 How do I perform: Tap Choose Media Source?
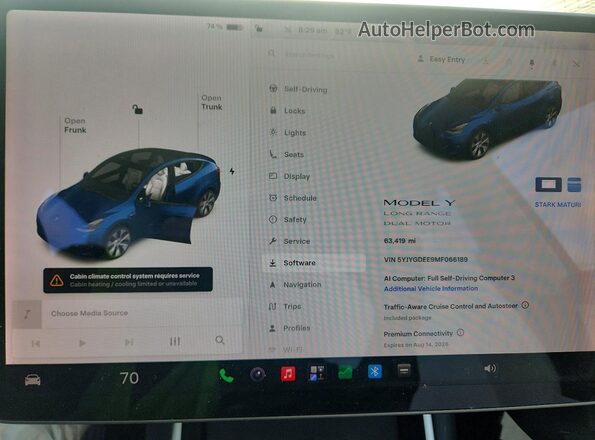[x=90, y=313]
